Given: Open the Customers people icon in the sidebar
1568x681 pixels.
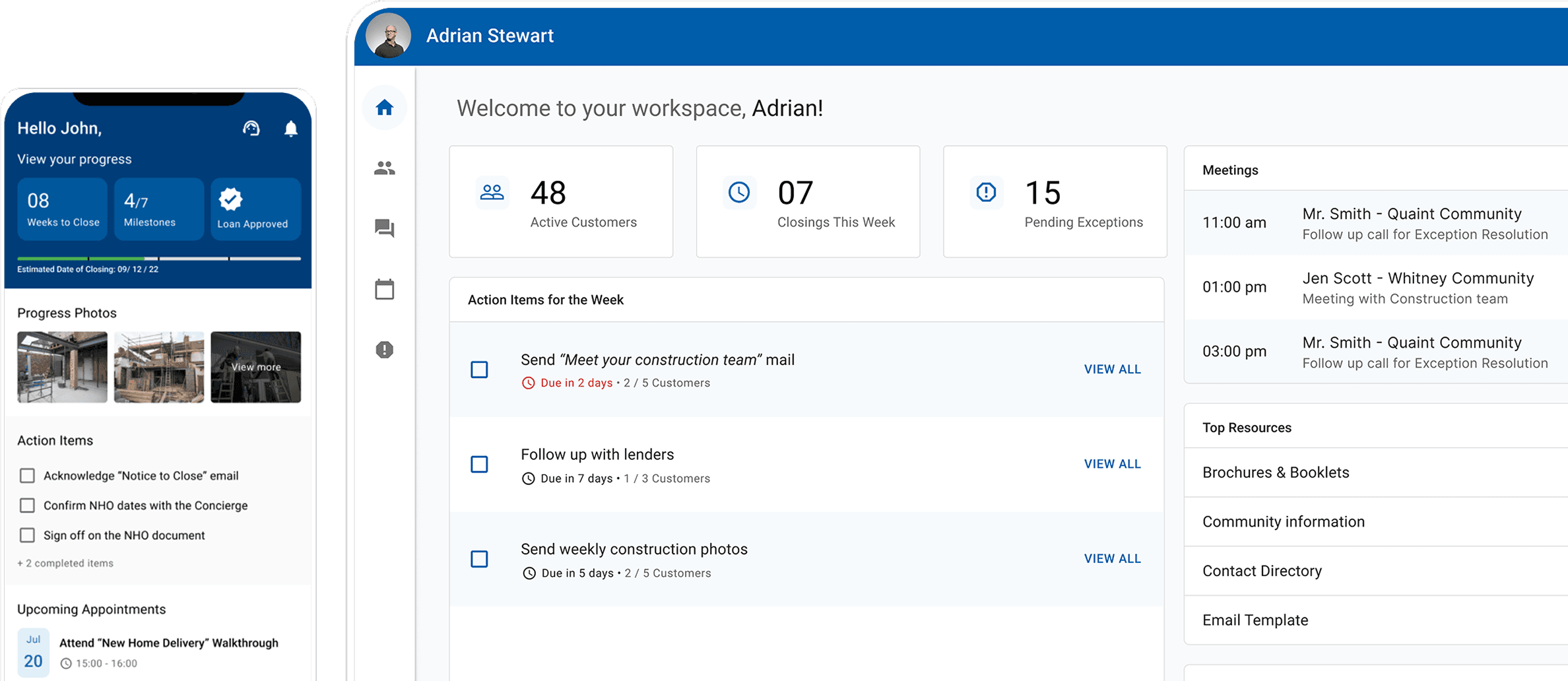Looking at the screenshot, I should (385, 168).
